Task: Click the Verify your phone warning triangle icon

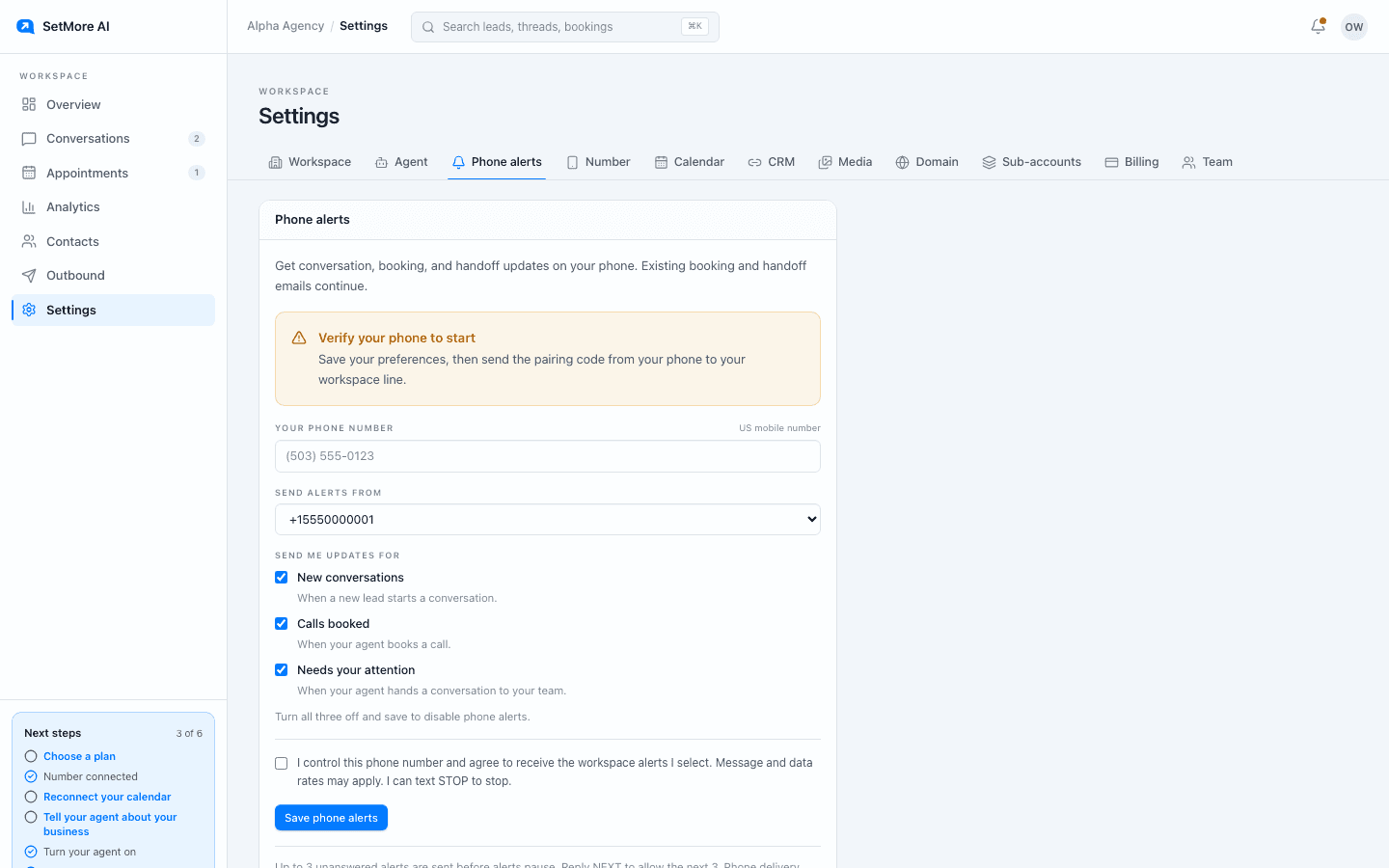Action: click(299, 338)
